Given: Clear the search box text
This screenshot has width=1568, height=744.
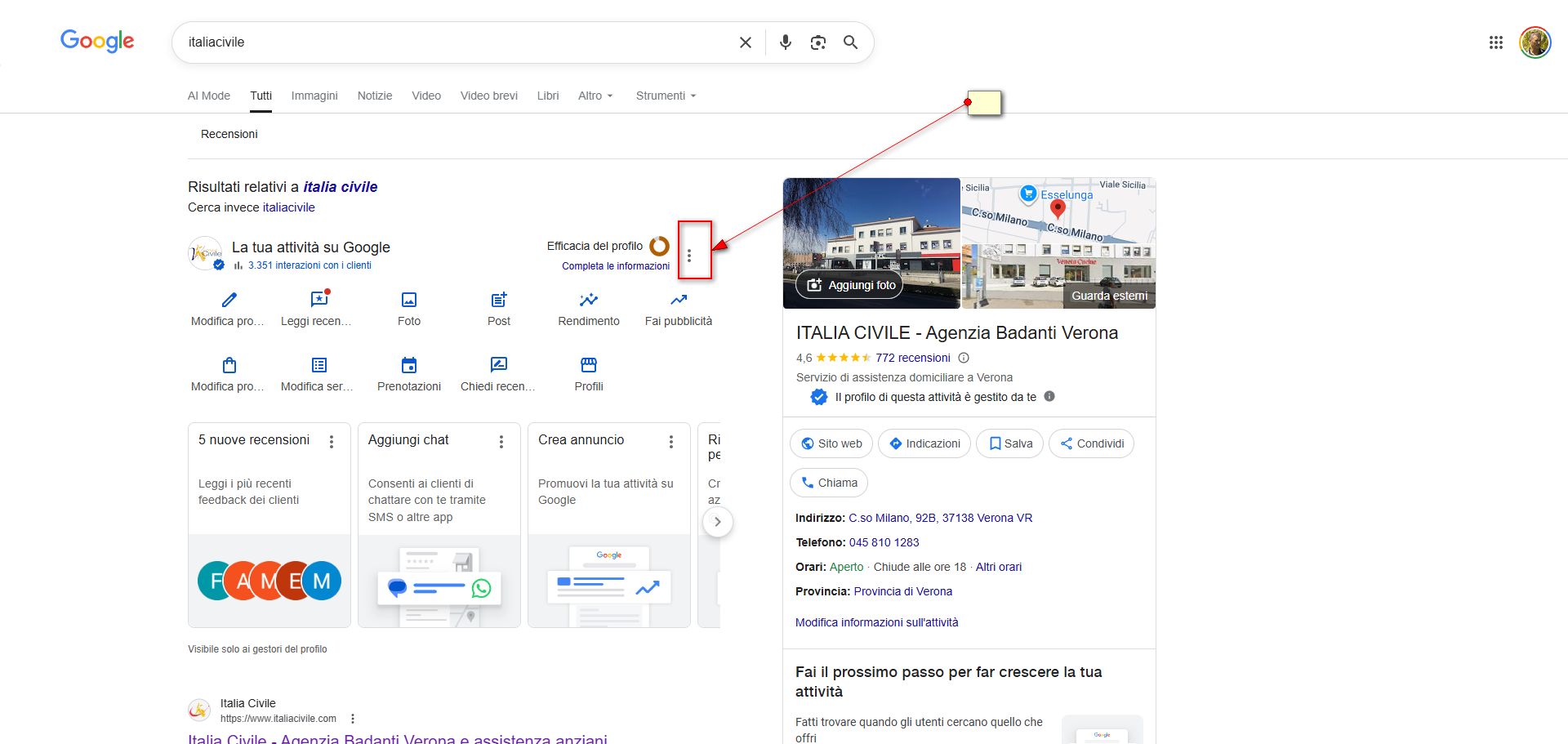Looking at the screenshot, I should pos(745,42).
